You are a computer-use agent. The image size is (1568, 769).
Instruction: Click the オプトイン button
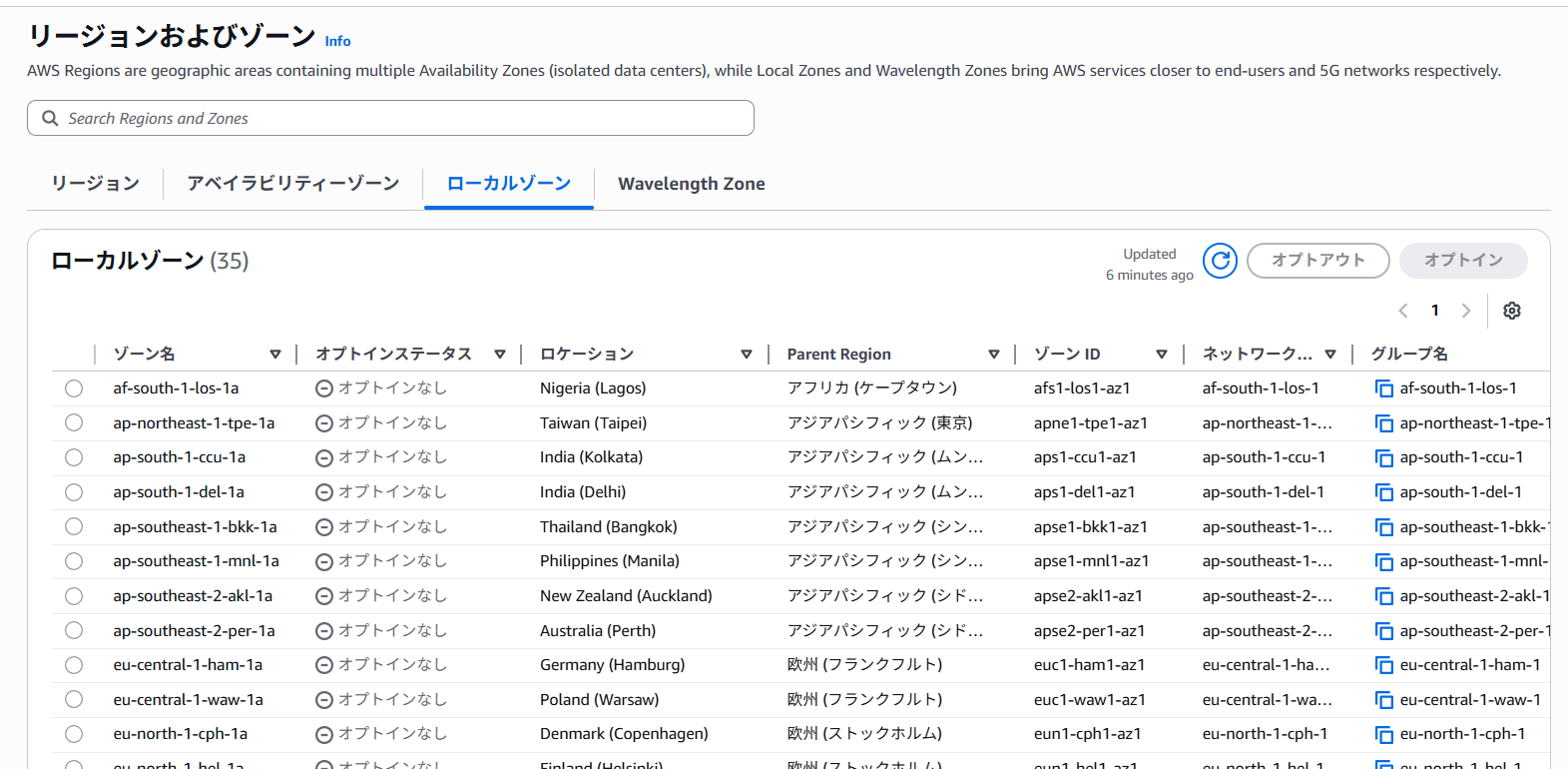1463,261
